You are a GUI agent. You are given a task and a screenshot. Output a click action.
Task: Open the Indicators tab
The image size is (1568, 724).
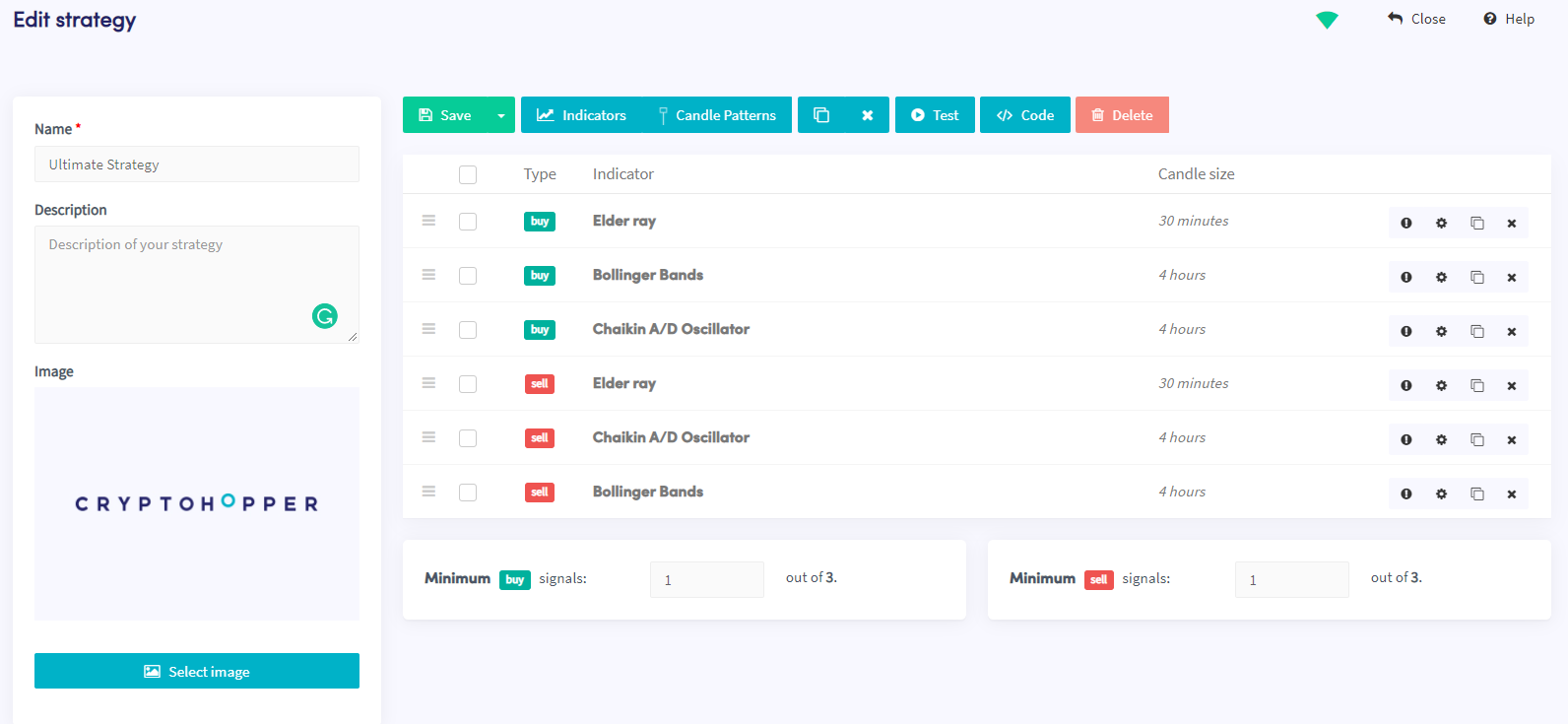pos(581,114)
